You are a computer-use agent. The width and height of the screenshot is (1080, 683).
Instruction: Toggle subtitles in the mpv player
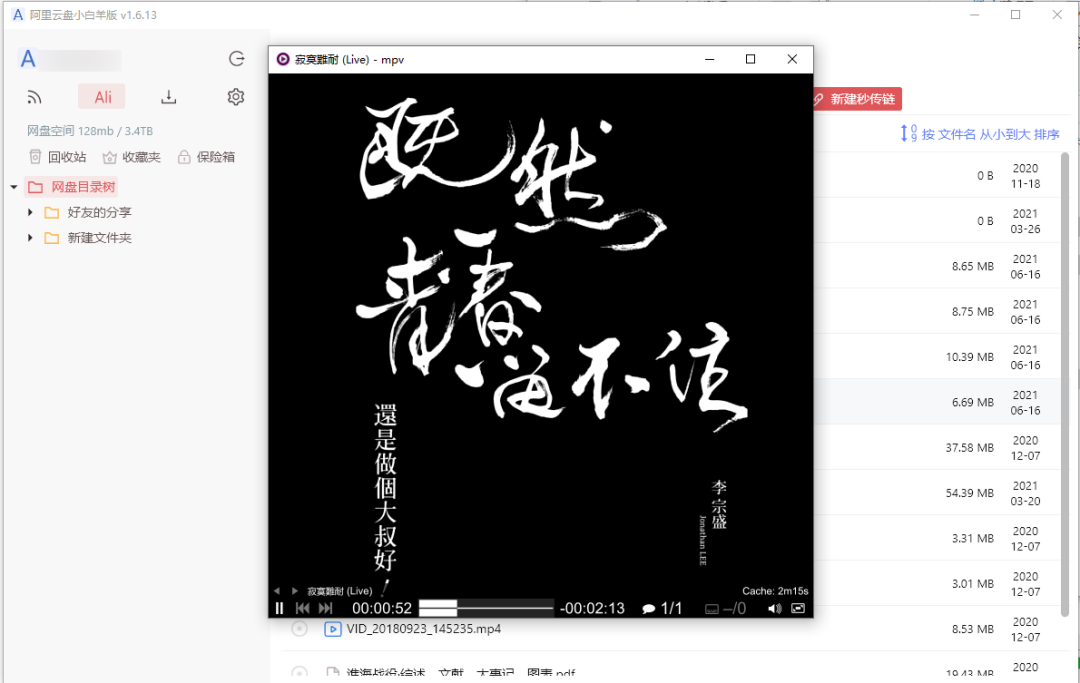click(x=712, y=607)
